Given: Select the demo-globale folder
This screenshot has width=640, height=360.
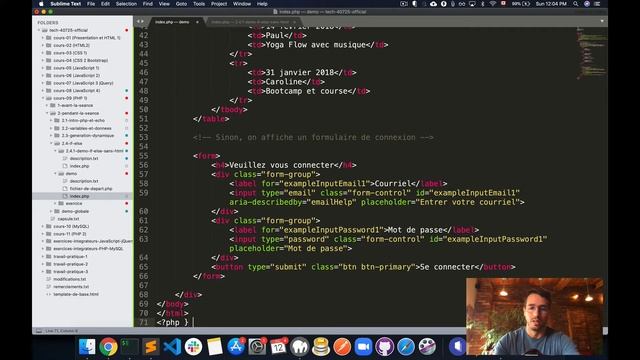Looking at the screenshot, I should (75, 211).
